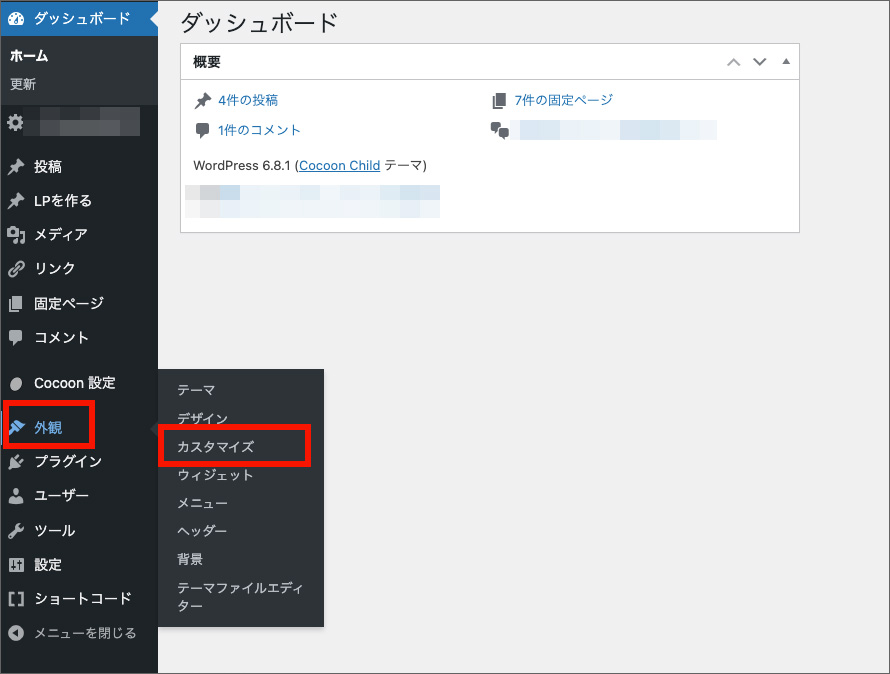Viewport: 890px width, 674px height.
Task: Click the double-bubble icon in 概要 panel
Action: 499,131
